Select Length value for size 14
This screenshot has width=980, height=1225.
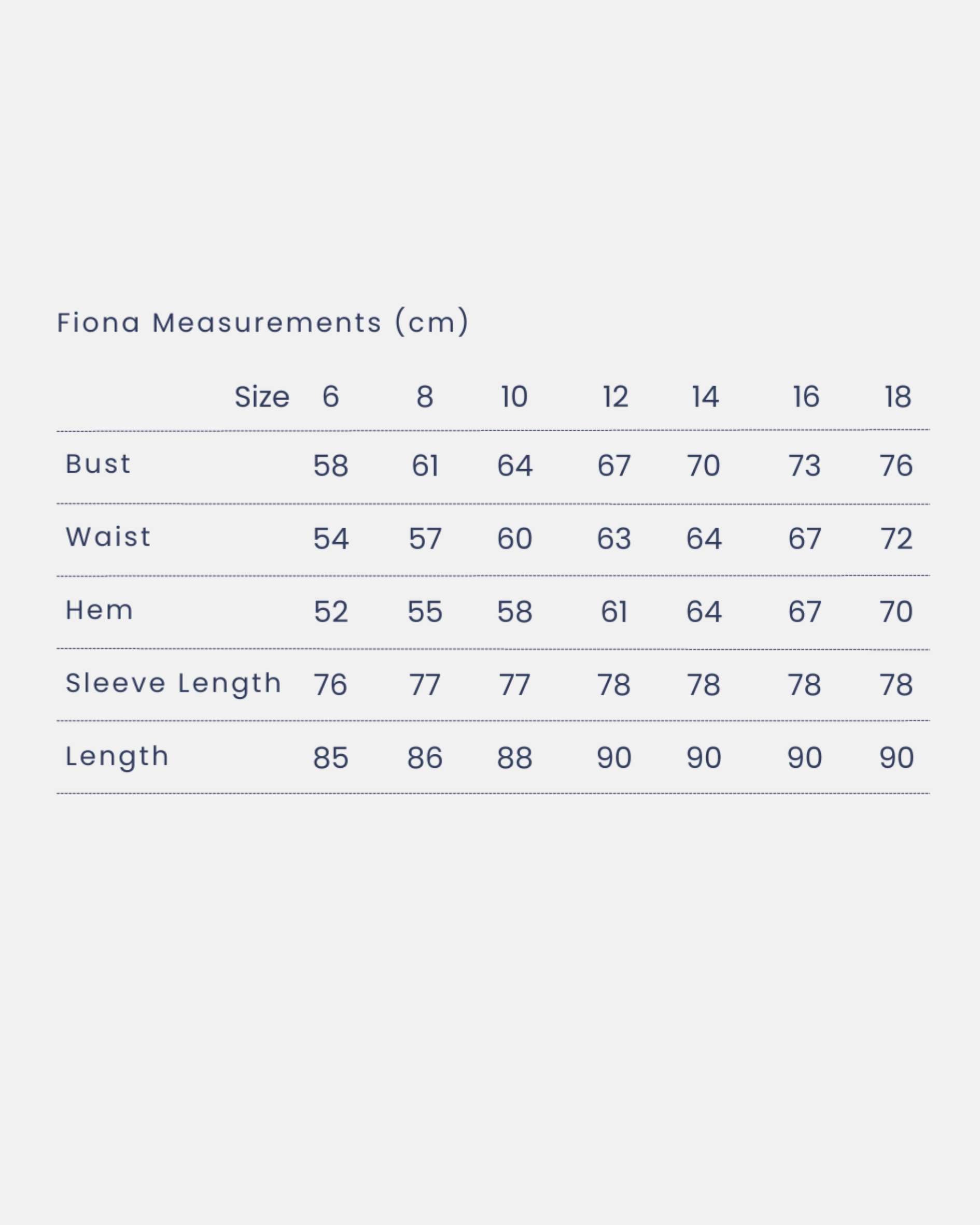point(704,758)
